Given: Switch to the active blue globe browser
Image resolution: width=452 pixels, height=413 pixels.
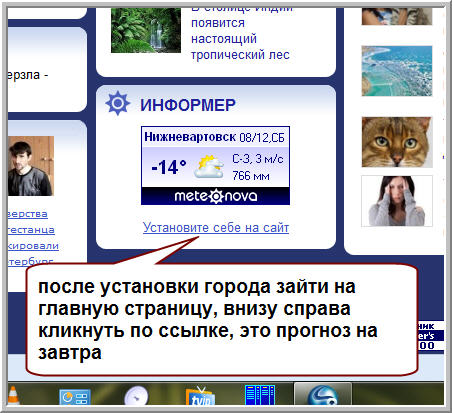Looking at the screenshot, I should pos(323,395).
